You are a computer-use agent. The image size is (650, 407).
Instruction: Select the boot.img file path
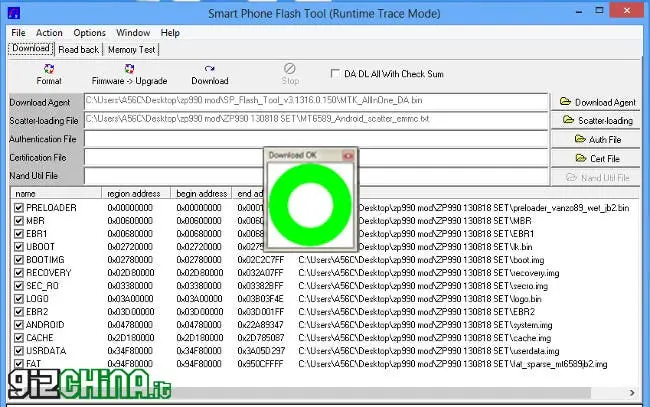(421, 260)
